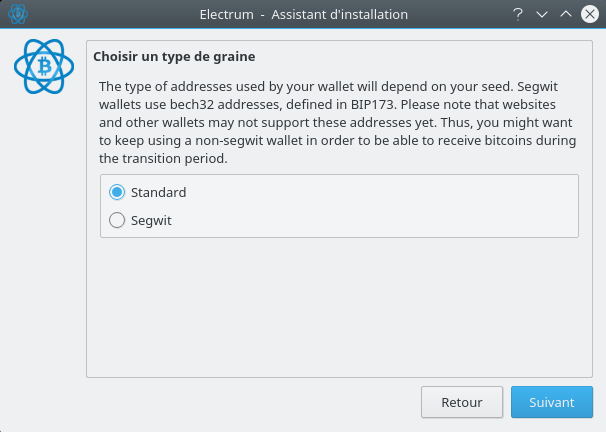This screenshot has height=432, width=606.
Task: Minimize the installation wizard window
Action: coord(543,14)
